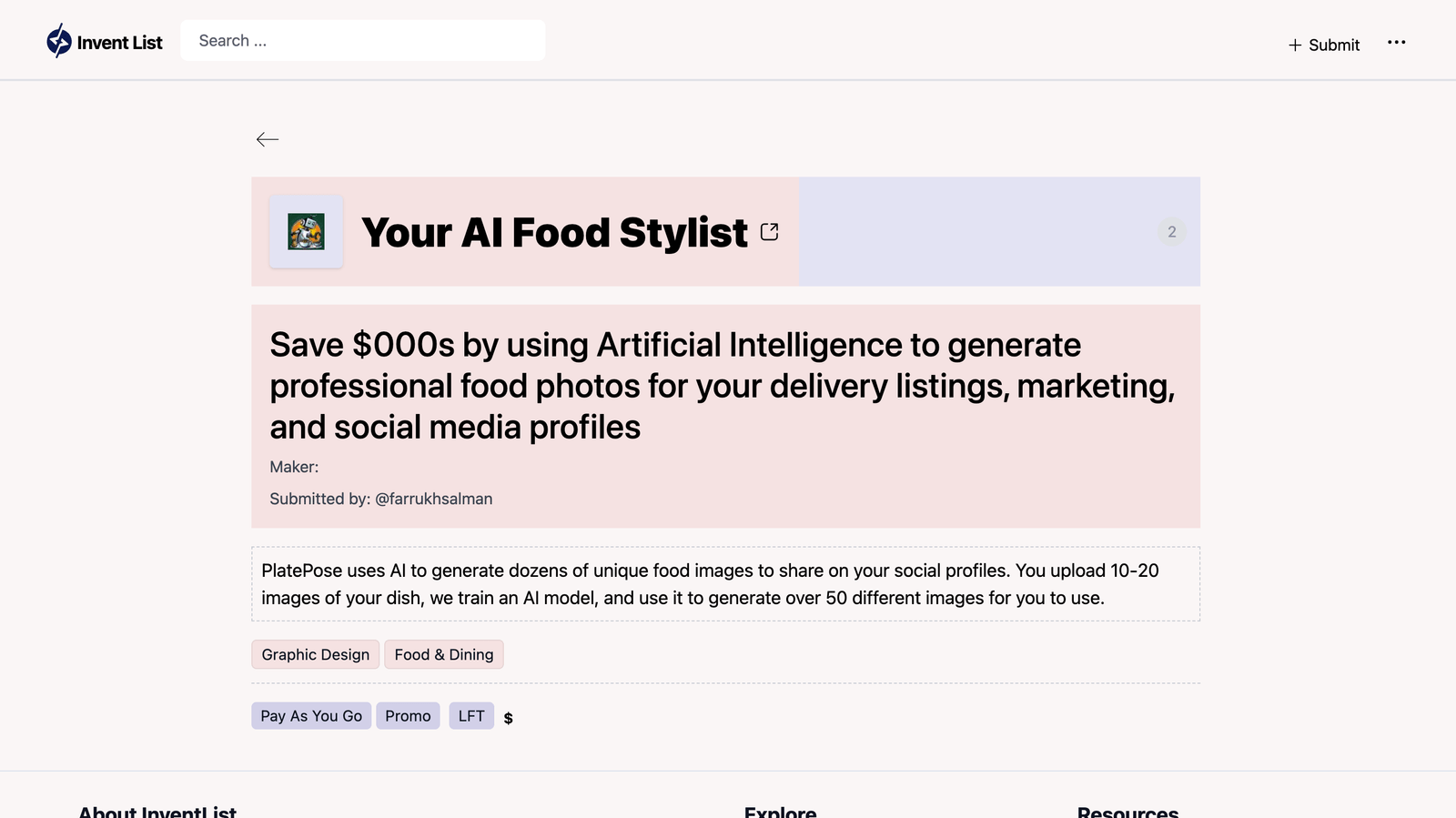Image resolution: width=1456 pixels, height=818 pixels.
Task: Click the LFT tag
Action: [471, 716]
